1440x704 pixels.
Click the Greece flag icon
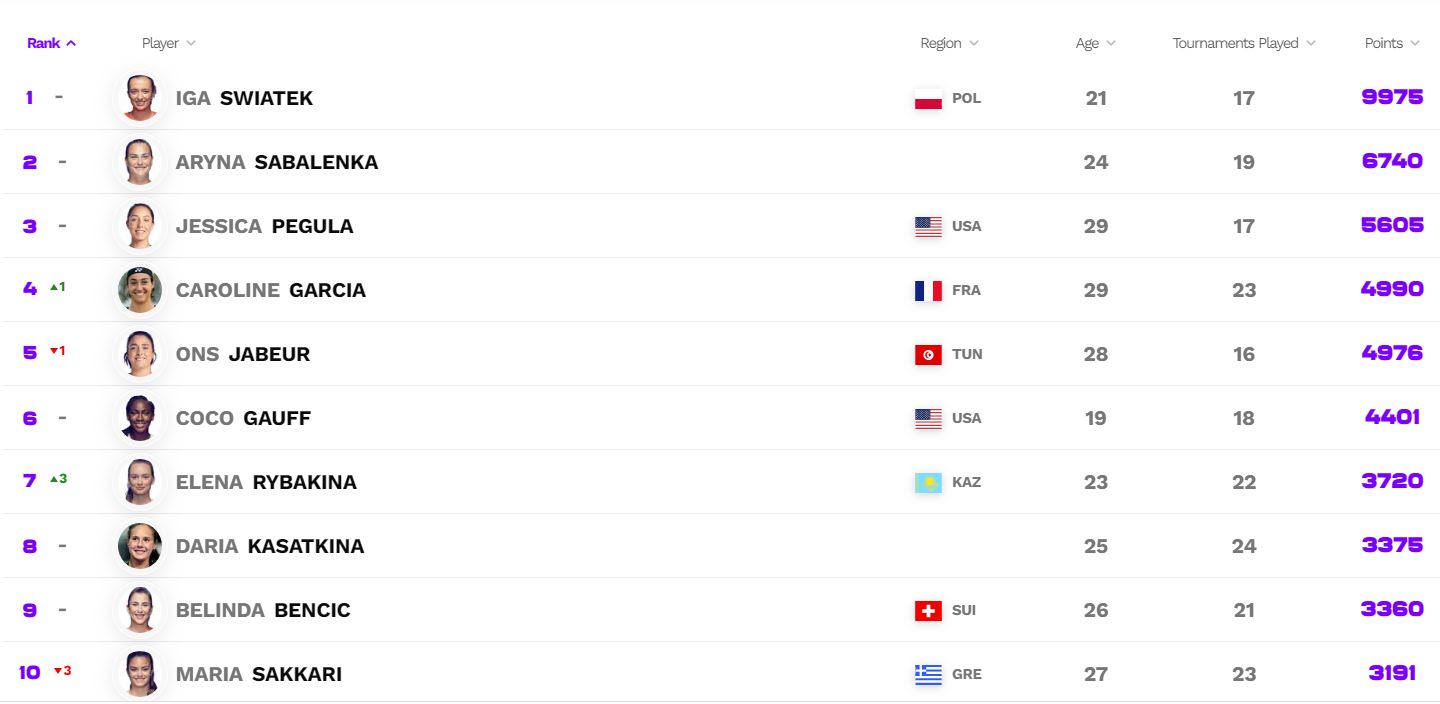coord(928,675)
